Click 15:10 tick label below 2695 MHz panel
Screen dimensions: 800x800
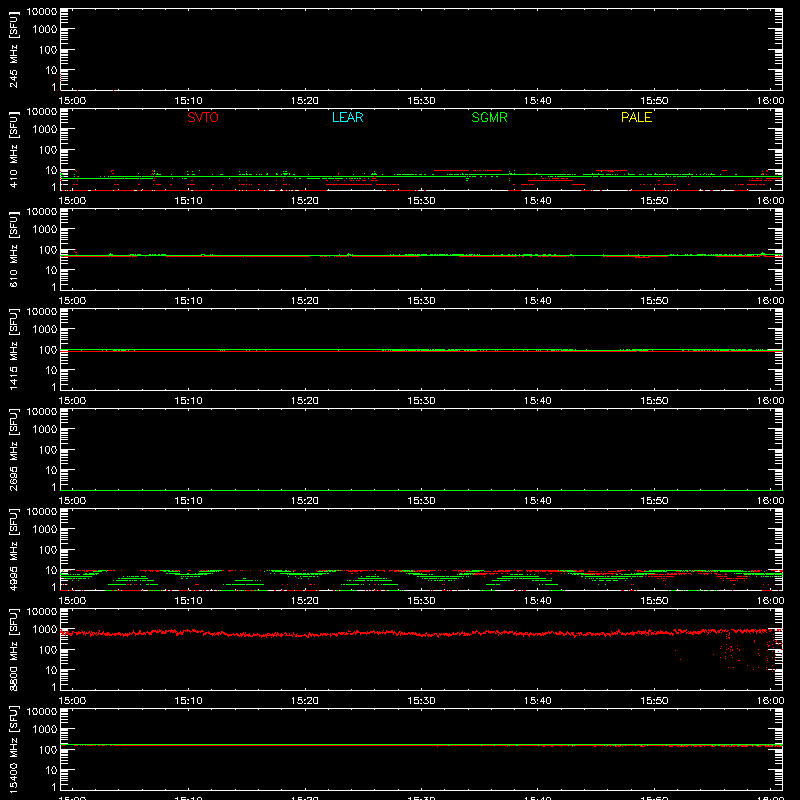188,501
